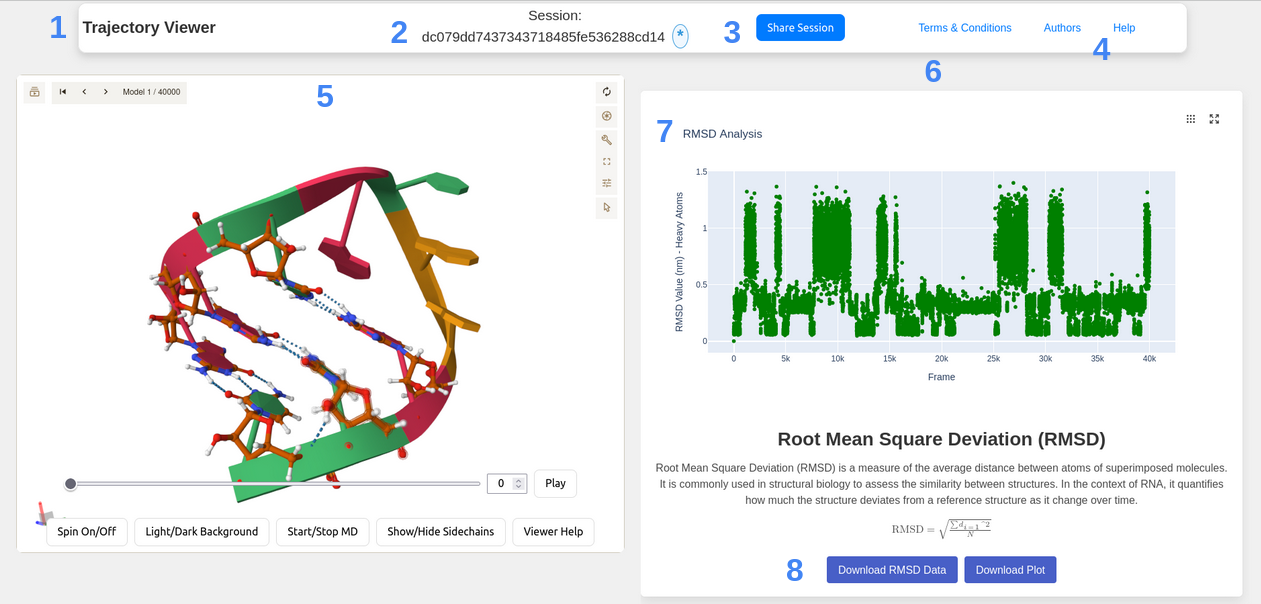Image resolution: width=1261 pixels, height=604 pixels.
Task: Expand the RMSD panel to fullscreen
Action: pos(1214,119)
